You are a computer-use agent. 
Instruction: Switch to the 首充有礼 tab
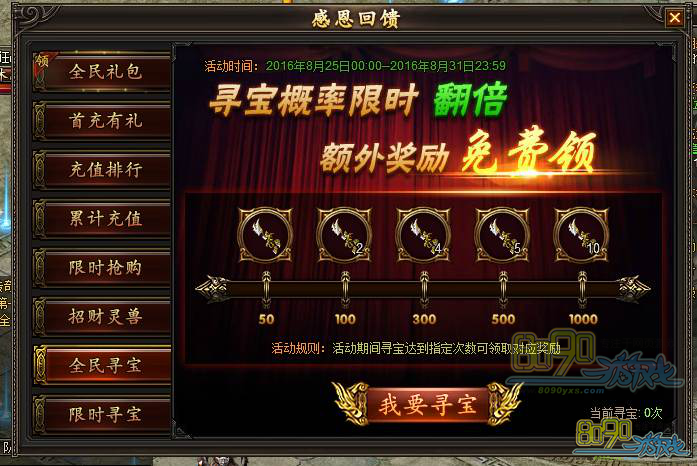click(102, 121)
